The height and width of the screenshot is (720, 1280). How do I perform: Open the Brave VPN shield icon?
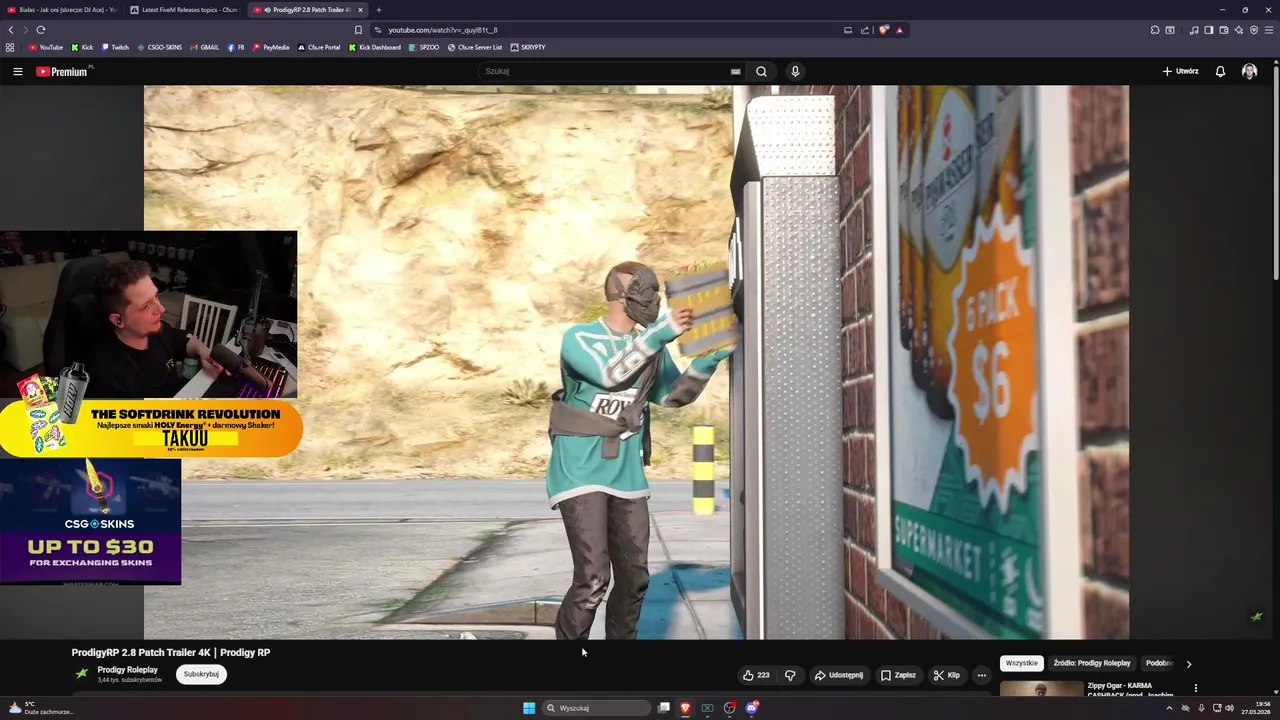click(1254, 30)
